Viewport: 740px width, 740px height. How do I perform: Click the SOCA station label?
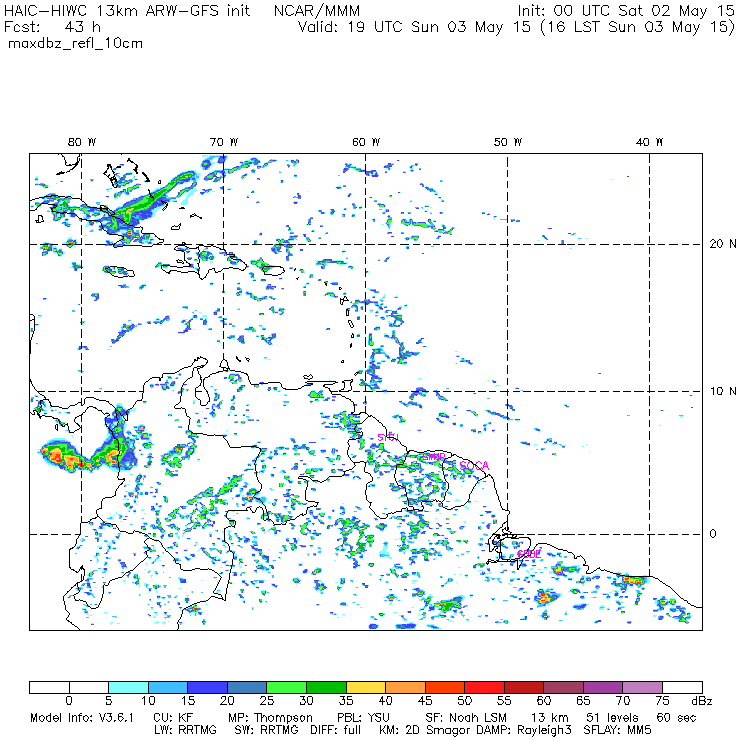(x=474, y=466)
